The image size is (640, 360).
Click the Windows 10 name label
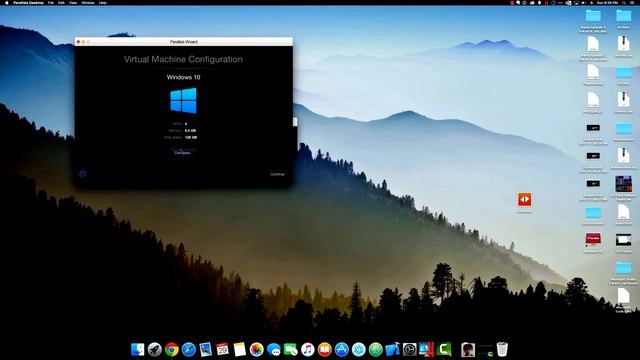coord(183,77)
